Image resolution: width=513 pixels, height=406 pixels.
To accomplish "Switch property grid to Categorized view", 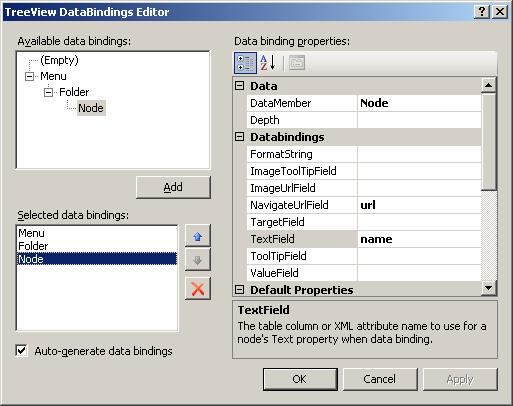I will click(x=245, y=63).
